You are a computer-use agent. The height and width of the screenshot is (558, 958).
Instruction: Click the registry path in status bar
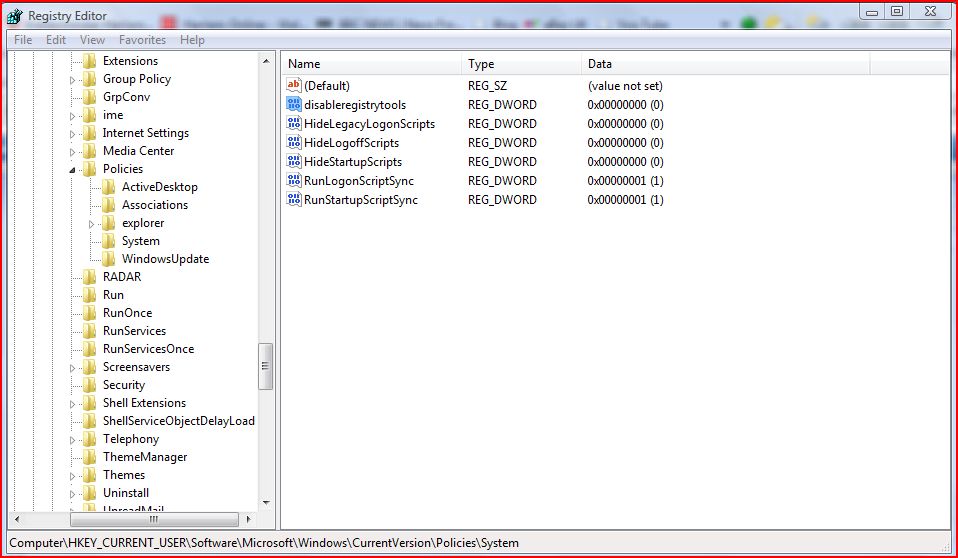coord(264,543)
